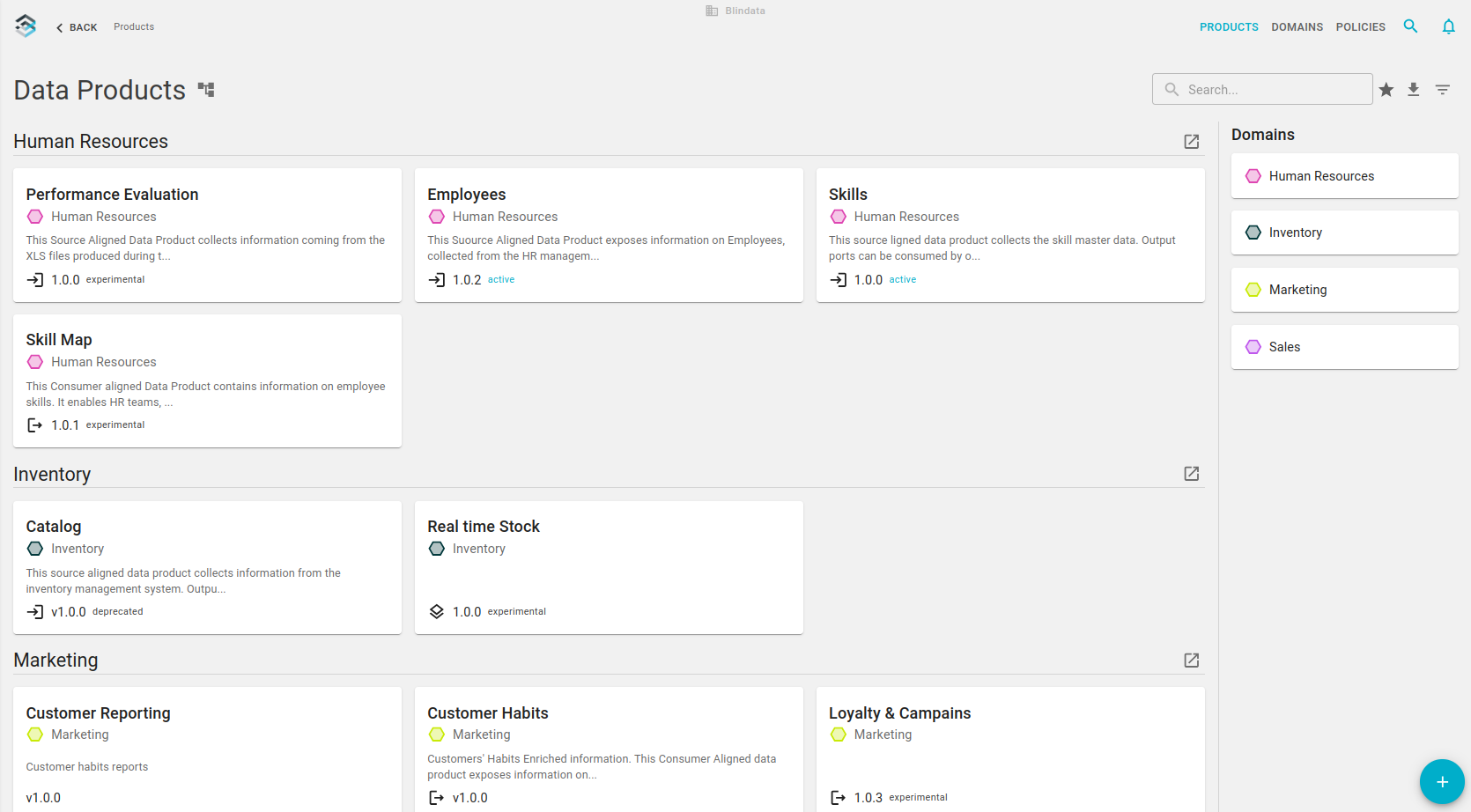Click the Human Resources sidebar hexagon icon
The width and height of the screenshot is (1471, 812).
pos(1253,176)
